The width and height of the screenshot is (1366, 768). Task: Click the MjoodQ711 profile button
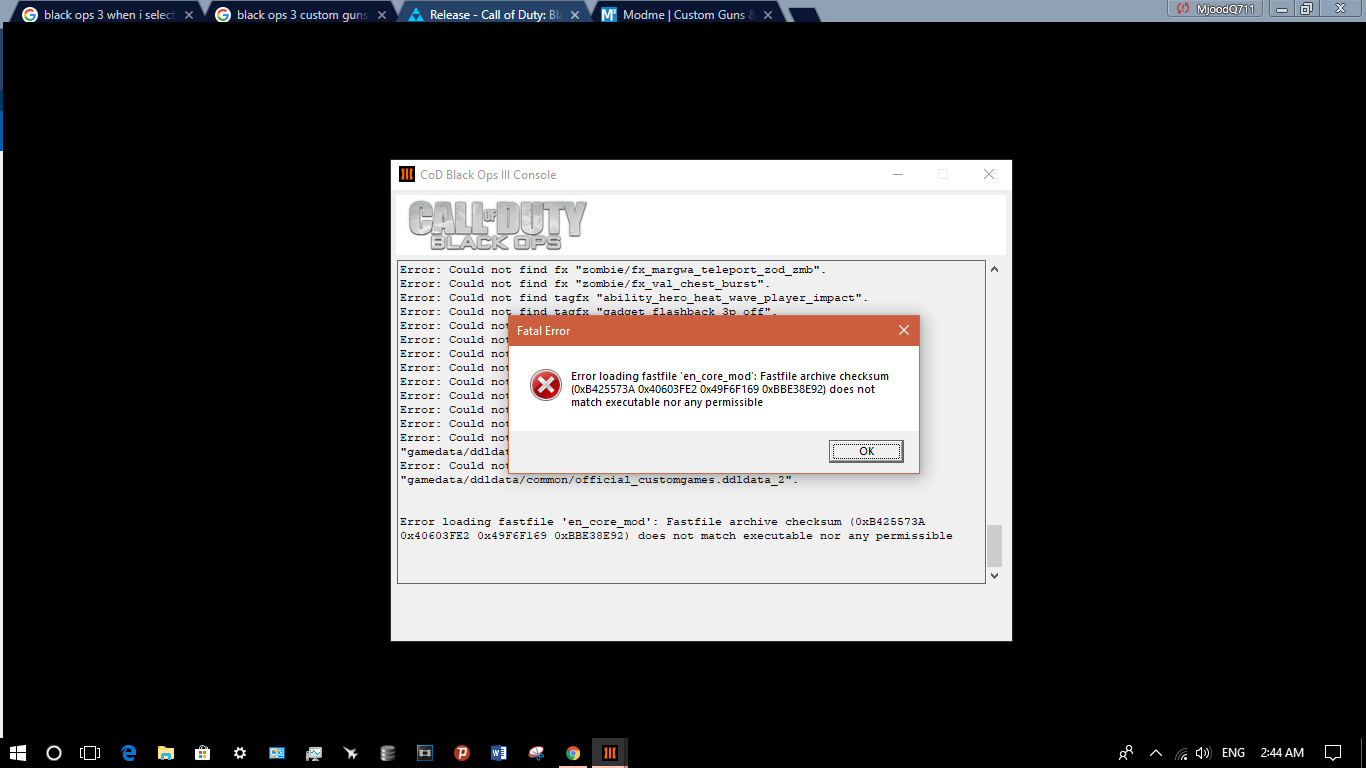click(1215, 8)
